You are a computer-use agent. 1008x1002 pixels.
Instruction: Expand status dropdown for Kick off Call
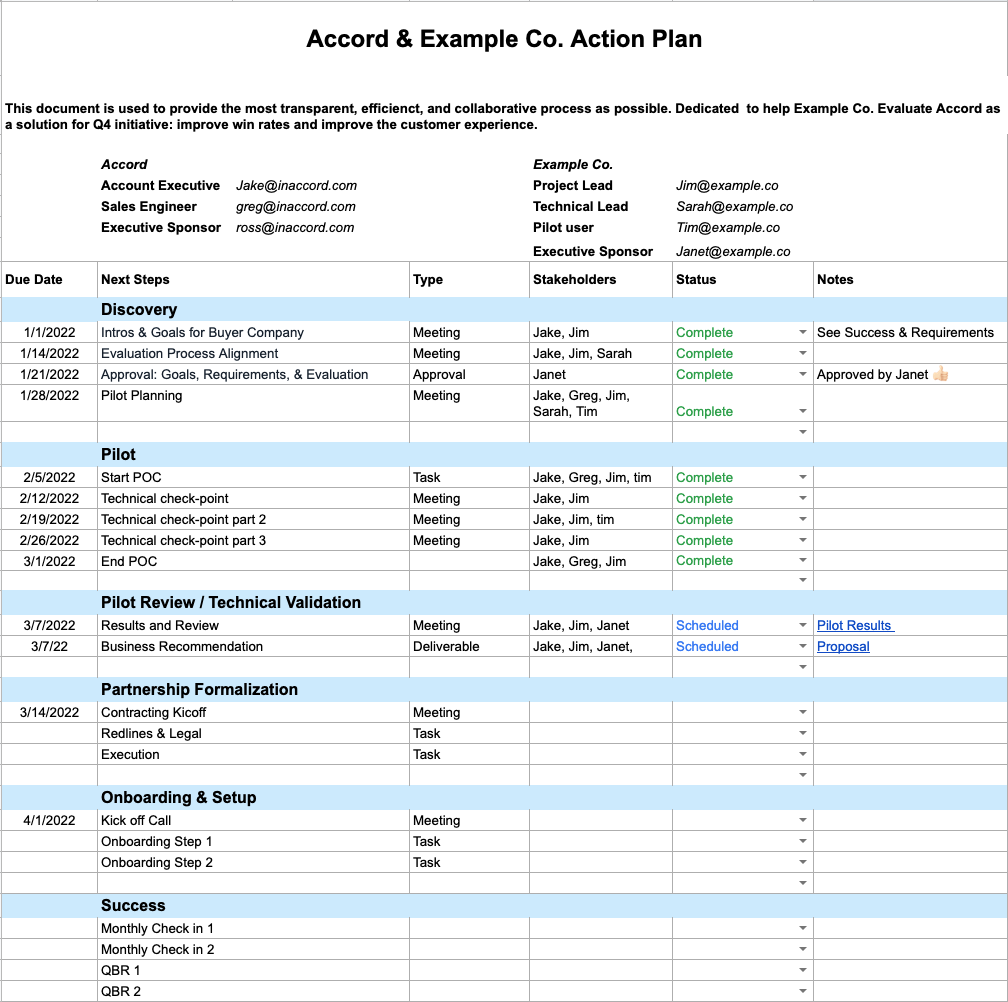click(x=802, y=820)
